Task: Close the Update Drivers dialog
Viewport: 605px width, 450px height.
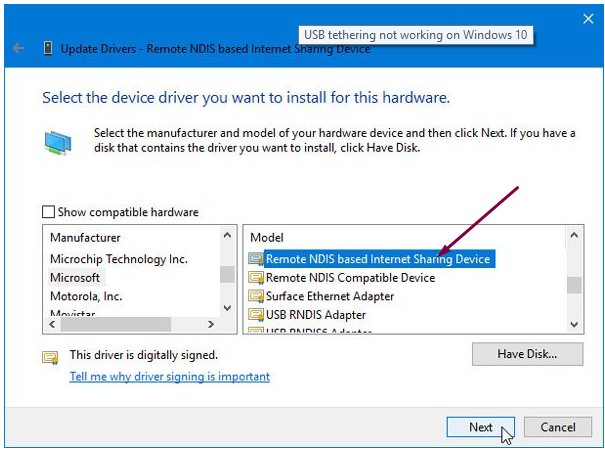Action: pyautogui.click(x=588, y=19)
